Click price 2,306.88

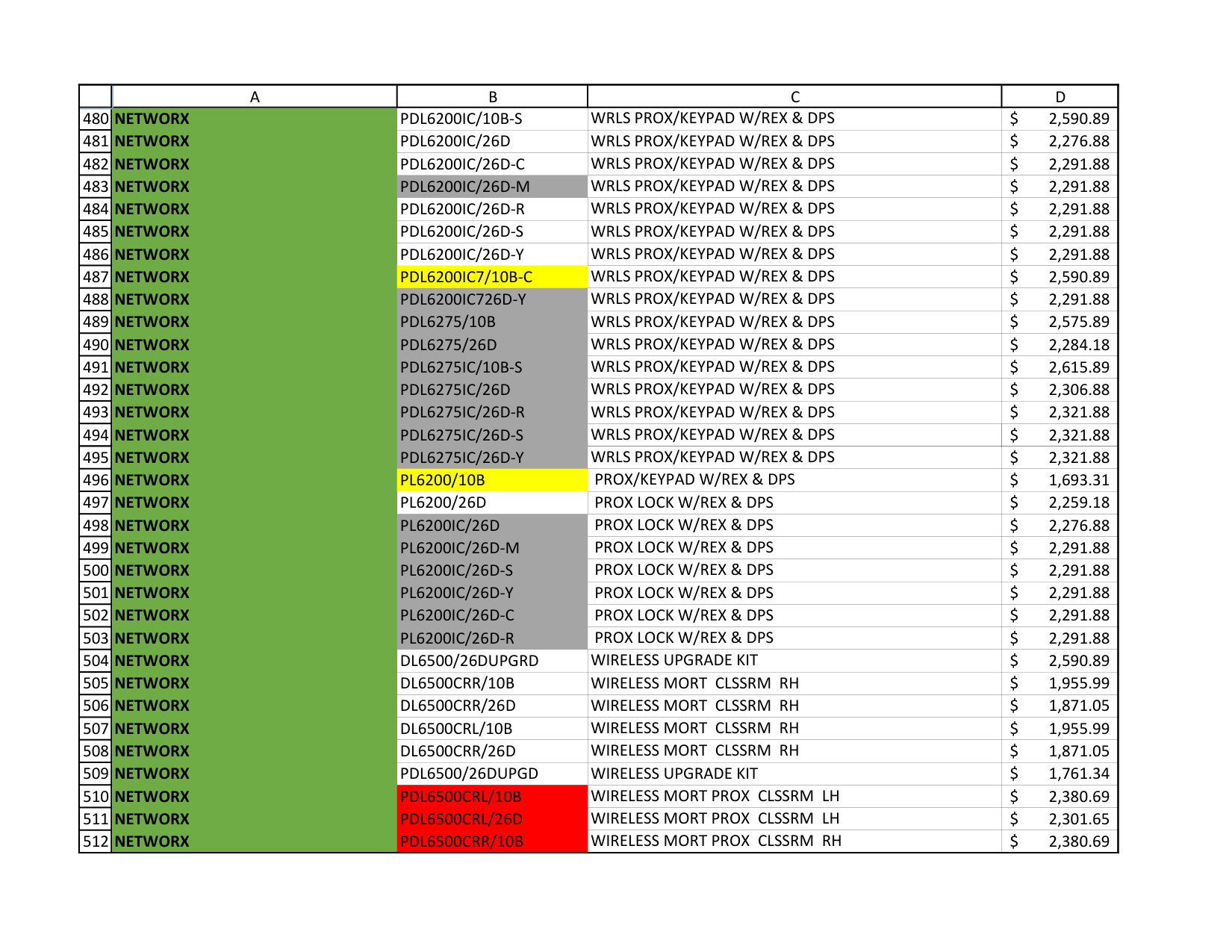(1060, 390)
